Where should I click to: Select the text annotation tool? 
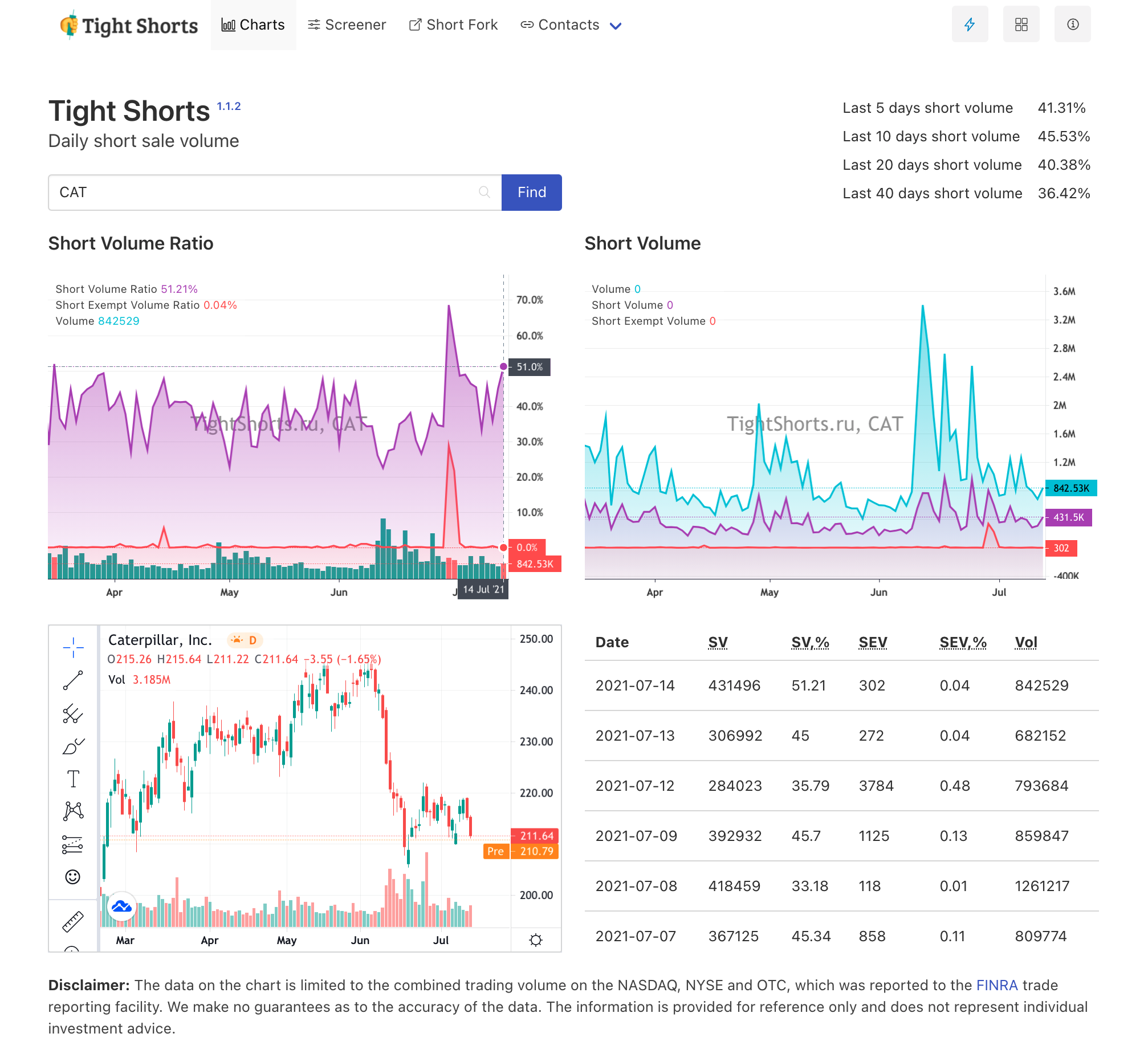(x=73, y=779)
